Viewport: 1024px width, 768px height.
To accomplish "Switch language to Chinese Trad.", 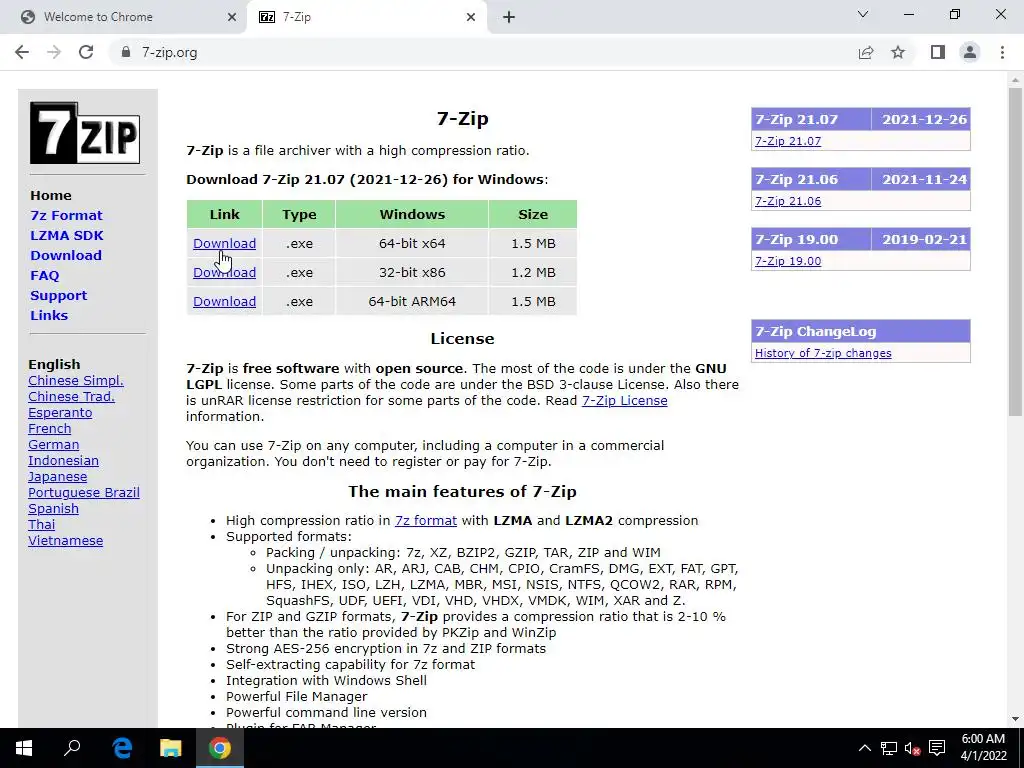I will coord(71,396).
